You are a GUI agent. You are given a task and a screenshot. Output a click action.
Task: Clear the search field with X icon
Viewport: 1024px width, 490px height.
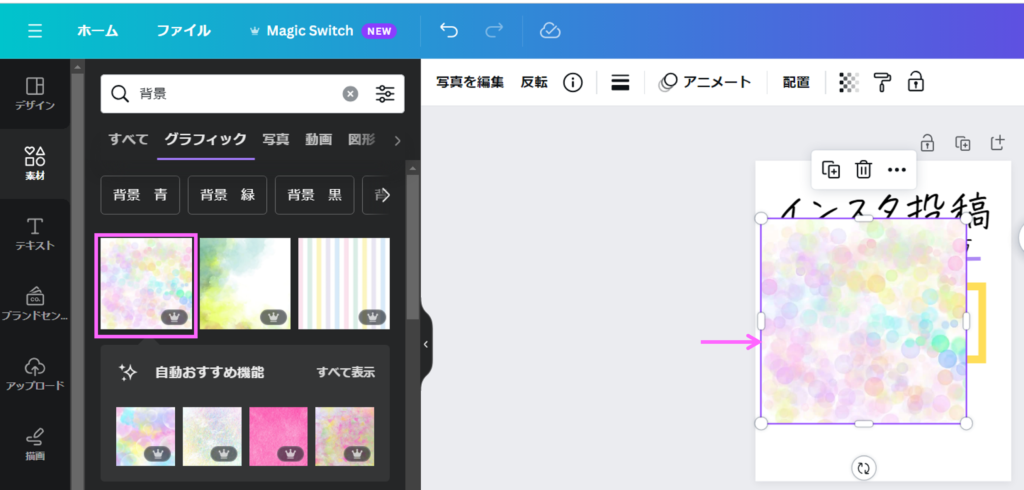pyautogui.click(x=350, y=94)
